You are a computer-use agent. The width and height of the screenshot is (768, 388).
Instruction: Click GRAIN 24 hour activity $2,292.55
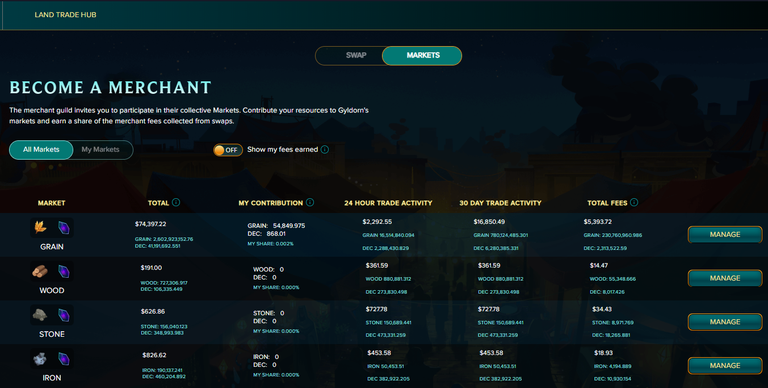click(x=377, y=221)
